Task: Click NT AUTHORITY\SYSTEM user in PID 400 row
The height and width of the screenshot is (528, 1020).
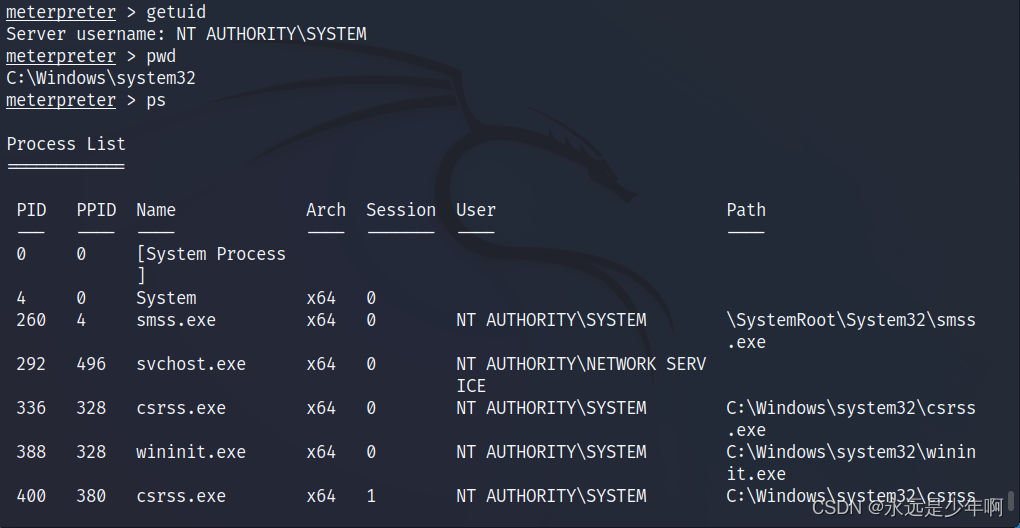Action: tap(551, 496)
